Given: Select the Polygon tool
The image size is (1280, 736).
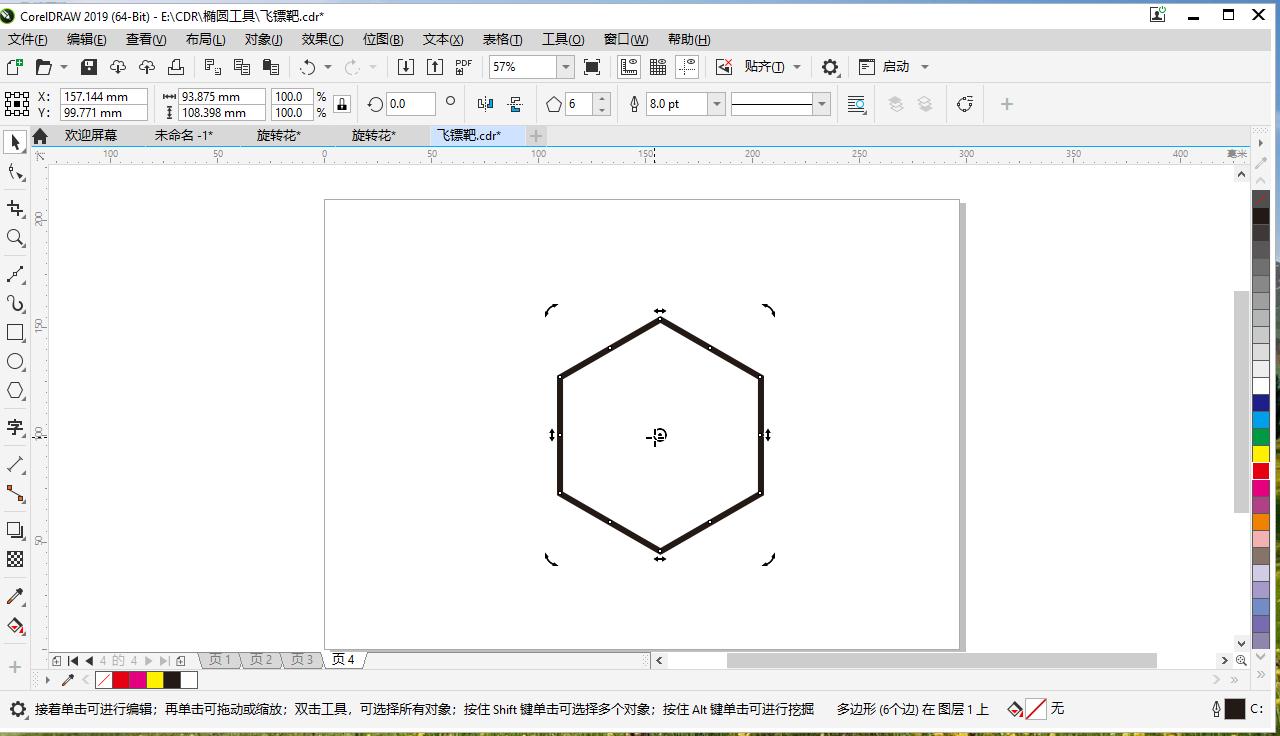Looking at the screenshot, I should coord(14,390).
